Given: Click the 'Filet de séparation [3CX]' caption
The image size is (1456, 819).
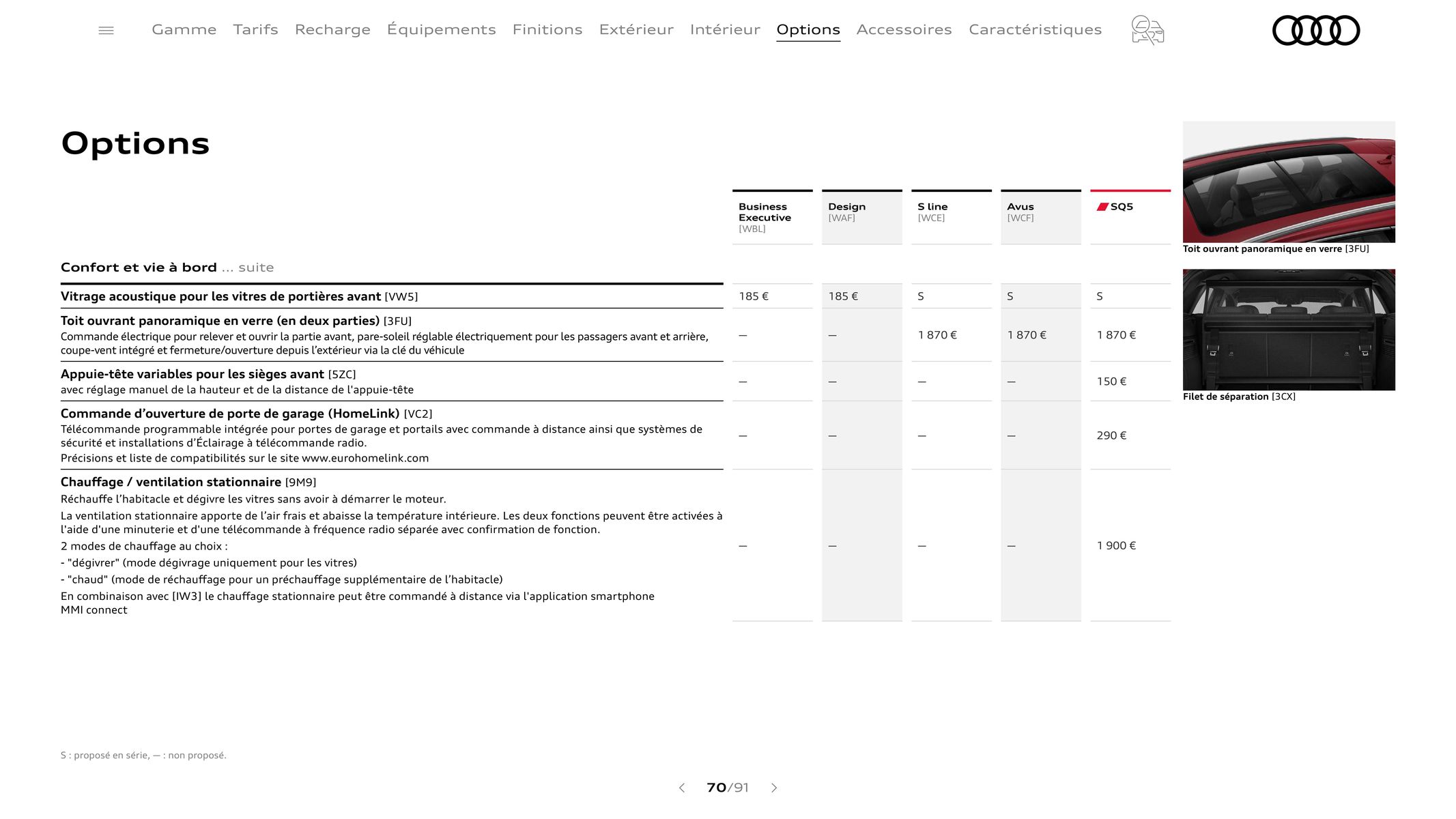Looking at the screenshot, I should click(x=1239, y=397).
